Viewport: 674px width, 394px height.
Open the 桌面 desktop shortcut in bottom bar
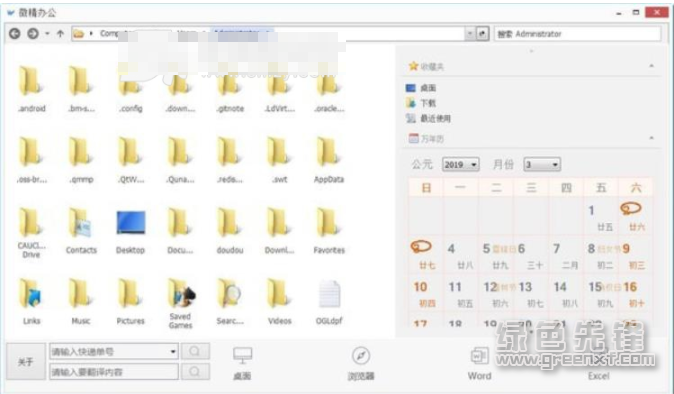click(242, 363)
